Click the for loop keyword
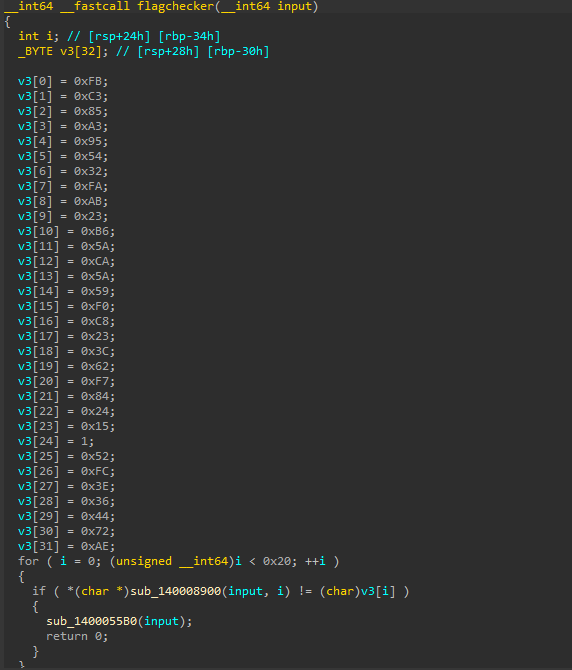This screenshot has height=670, width=572. pyautogui.click(x=28, y=561)
